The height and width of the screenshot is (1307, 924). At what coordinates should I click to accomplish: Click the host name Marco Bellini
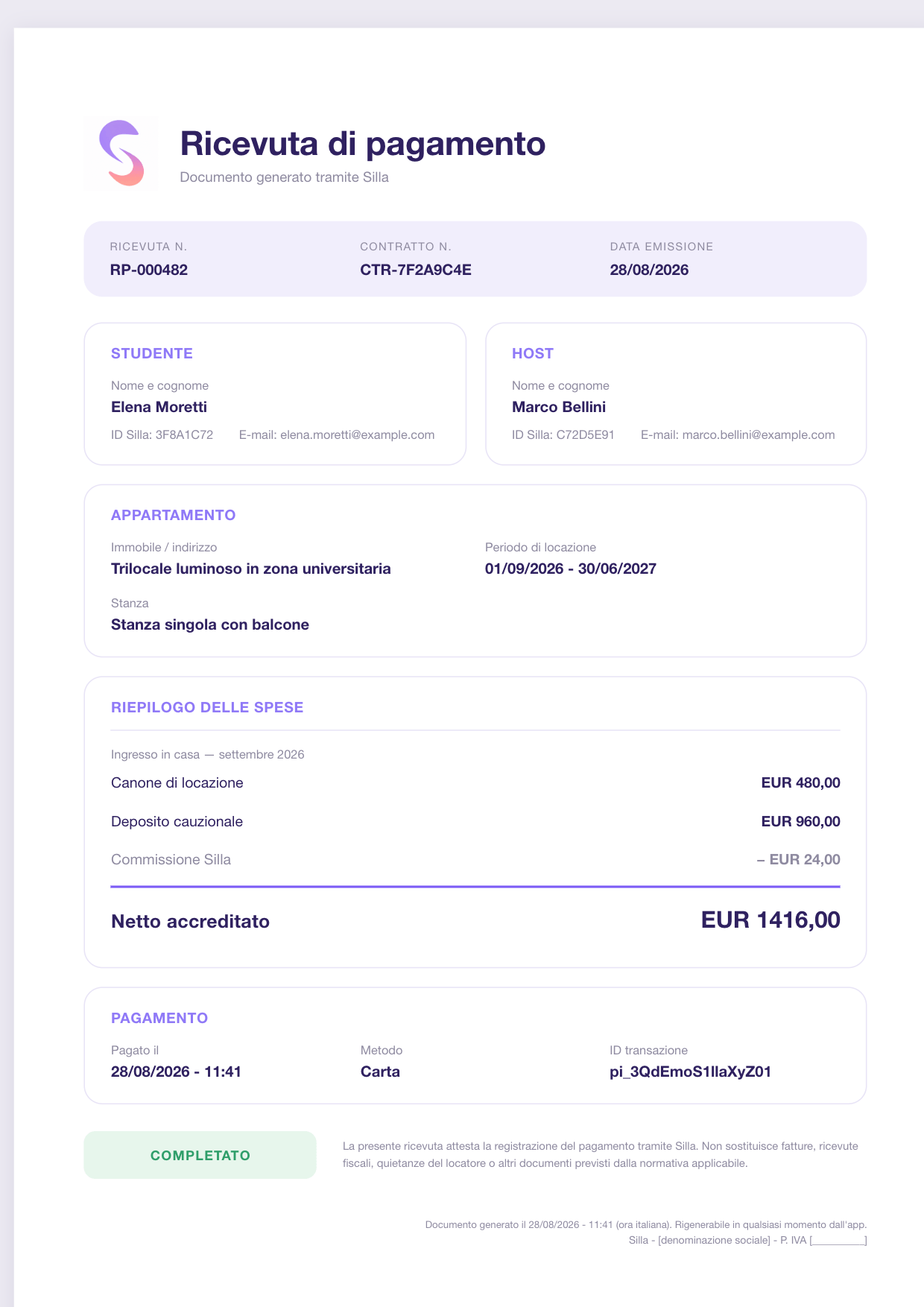(559, 407)
